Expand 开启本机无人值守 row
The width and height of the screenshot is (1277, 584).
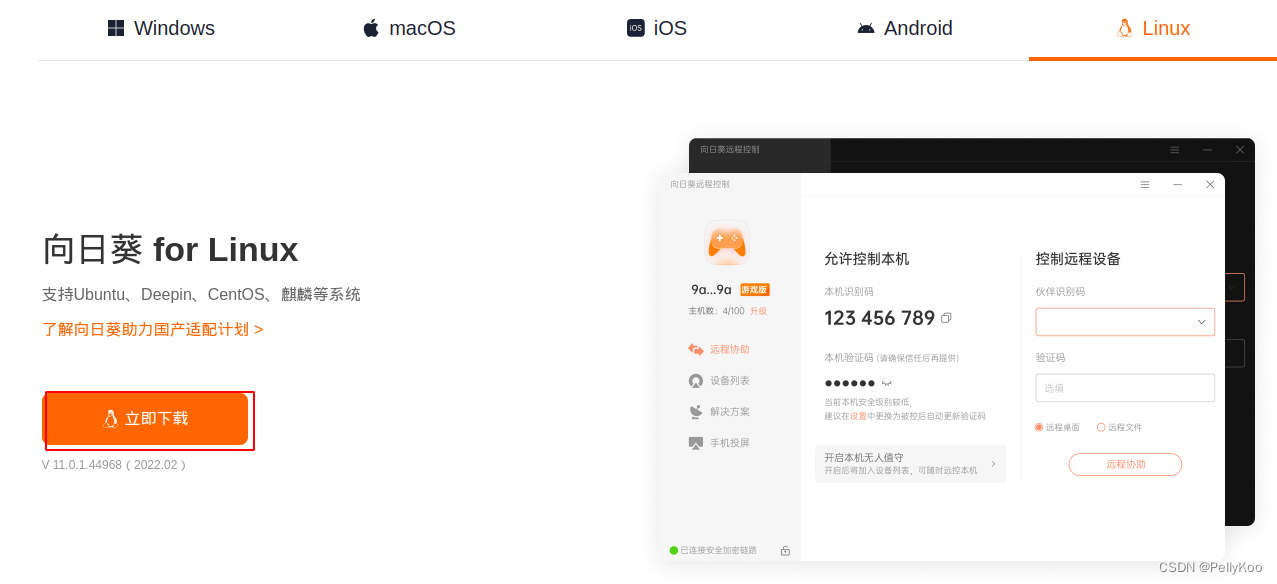910,464
